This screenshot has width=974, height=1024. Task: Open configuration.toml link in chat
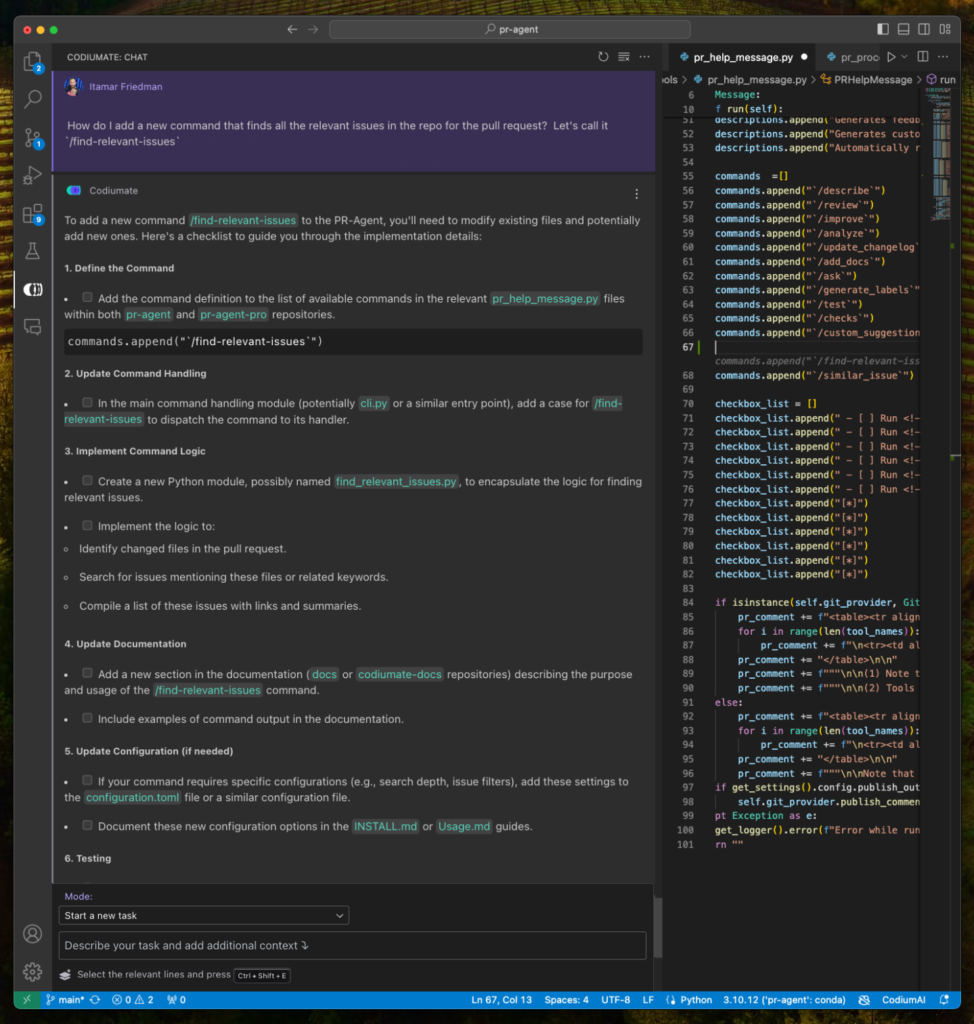[133, 797]
